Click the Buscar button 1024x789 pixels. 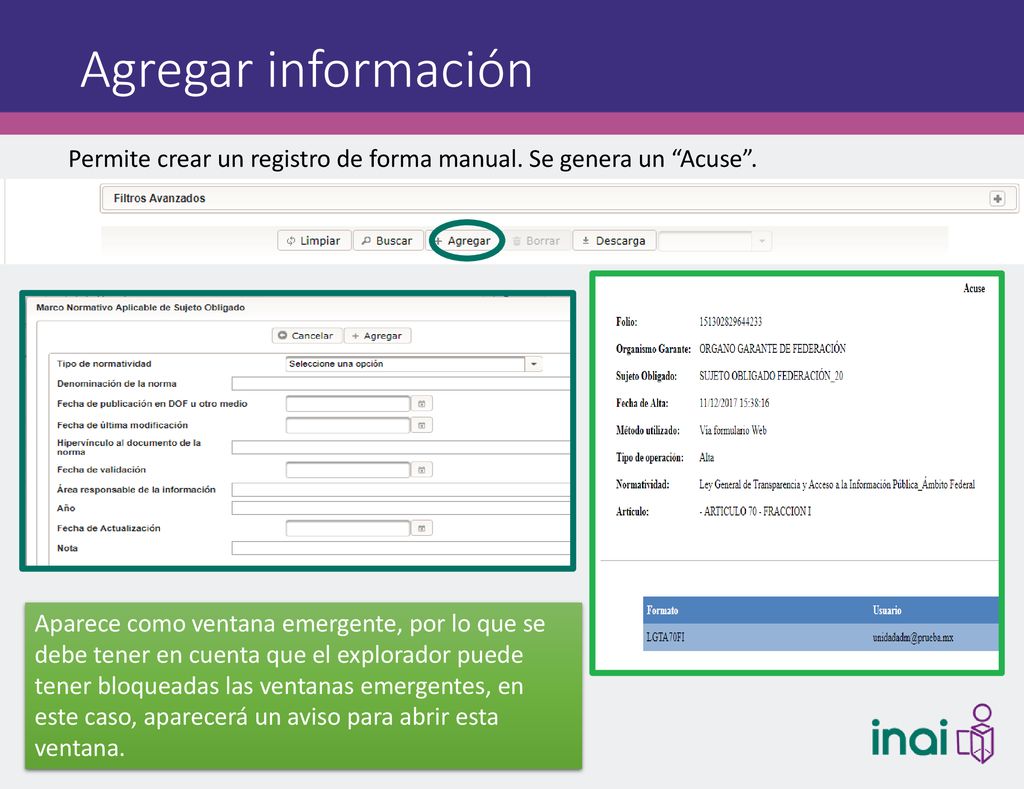pos(388,240)
